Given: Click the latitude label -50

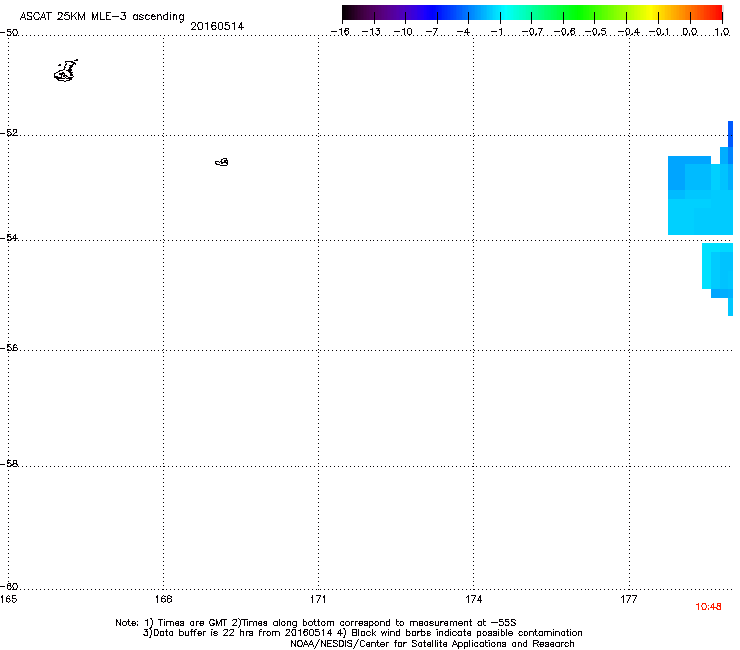Looking at the screenshot, I should 9,33.
